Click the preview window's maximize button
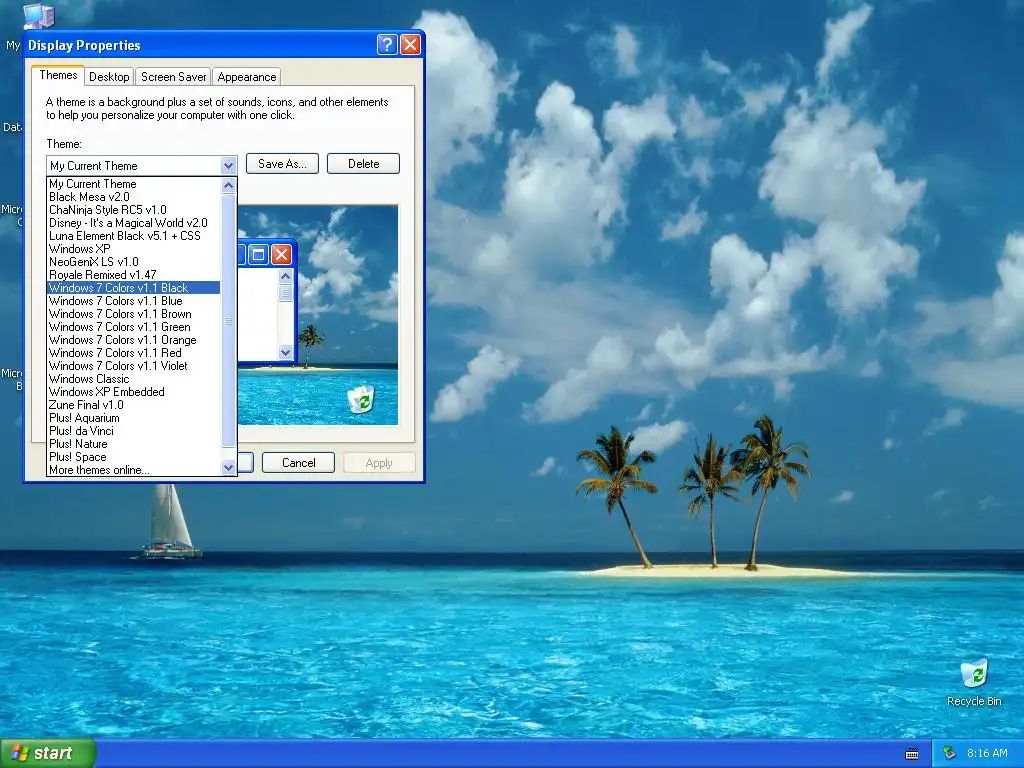The width and height of the screenshot is (1024, 768). (259, 254)
